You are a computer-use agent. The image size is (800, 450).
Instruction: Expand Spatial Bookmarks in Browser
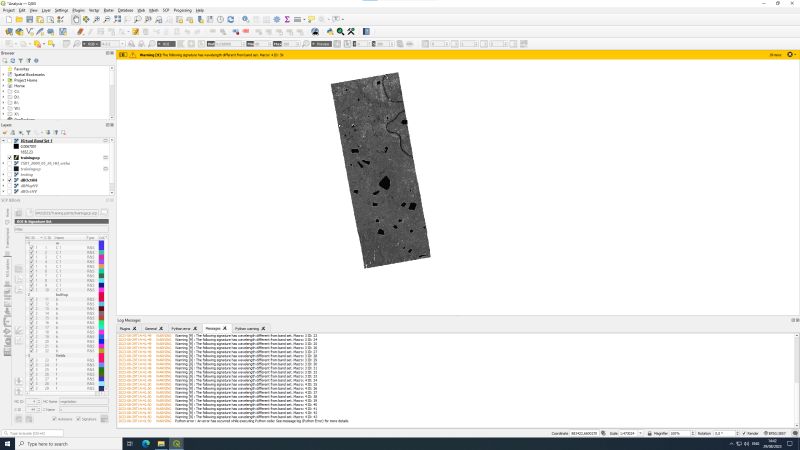pyautogui.click(x=4, y=74)
